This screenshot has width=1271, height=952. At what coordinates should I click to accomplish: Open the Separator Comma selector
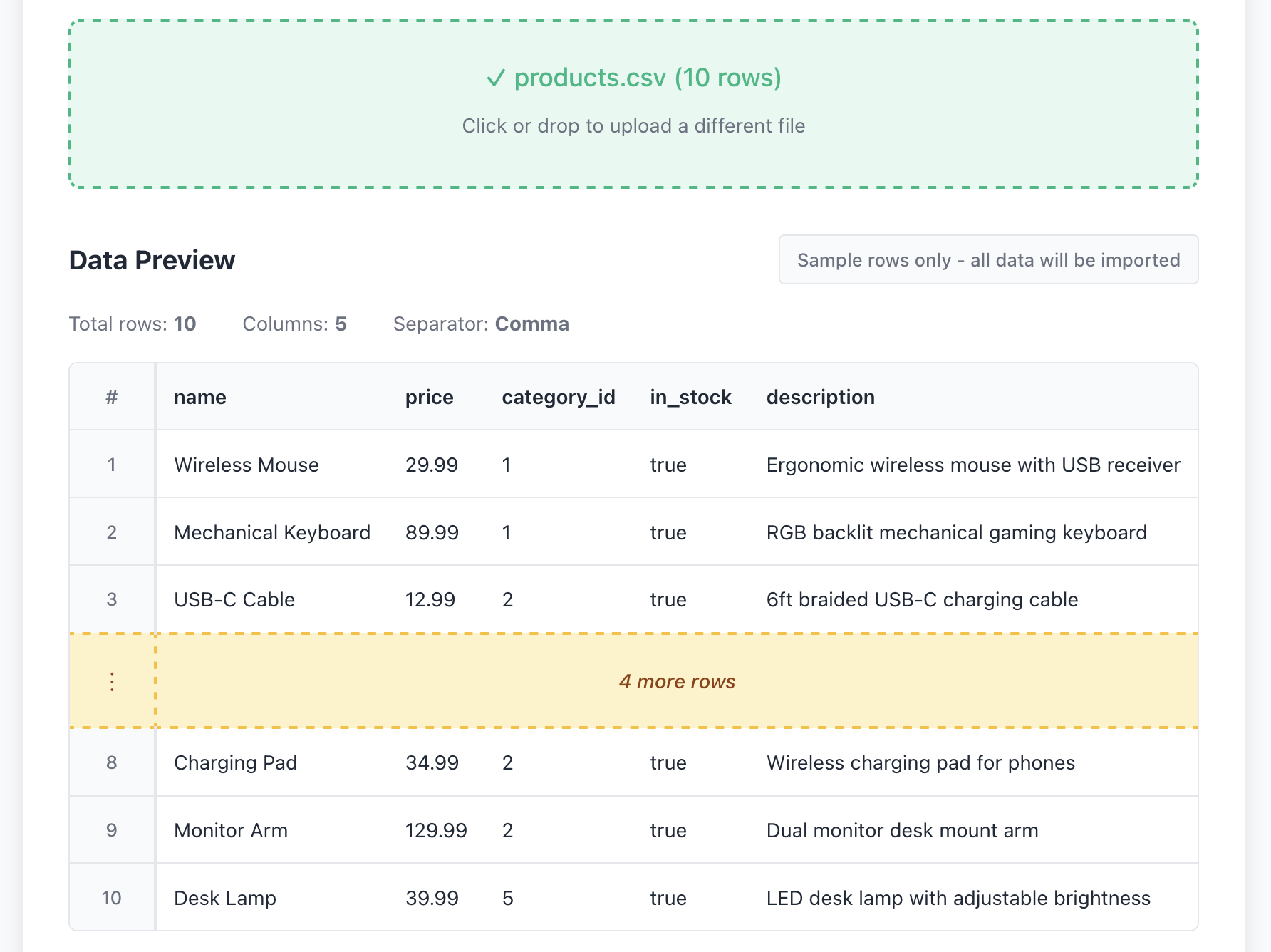[531, 324]
